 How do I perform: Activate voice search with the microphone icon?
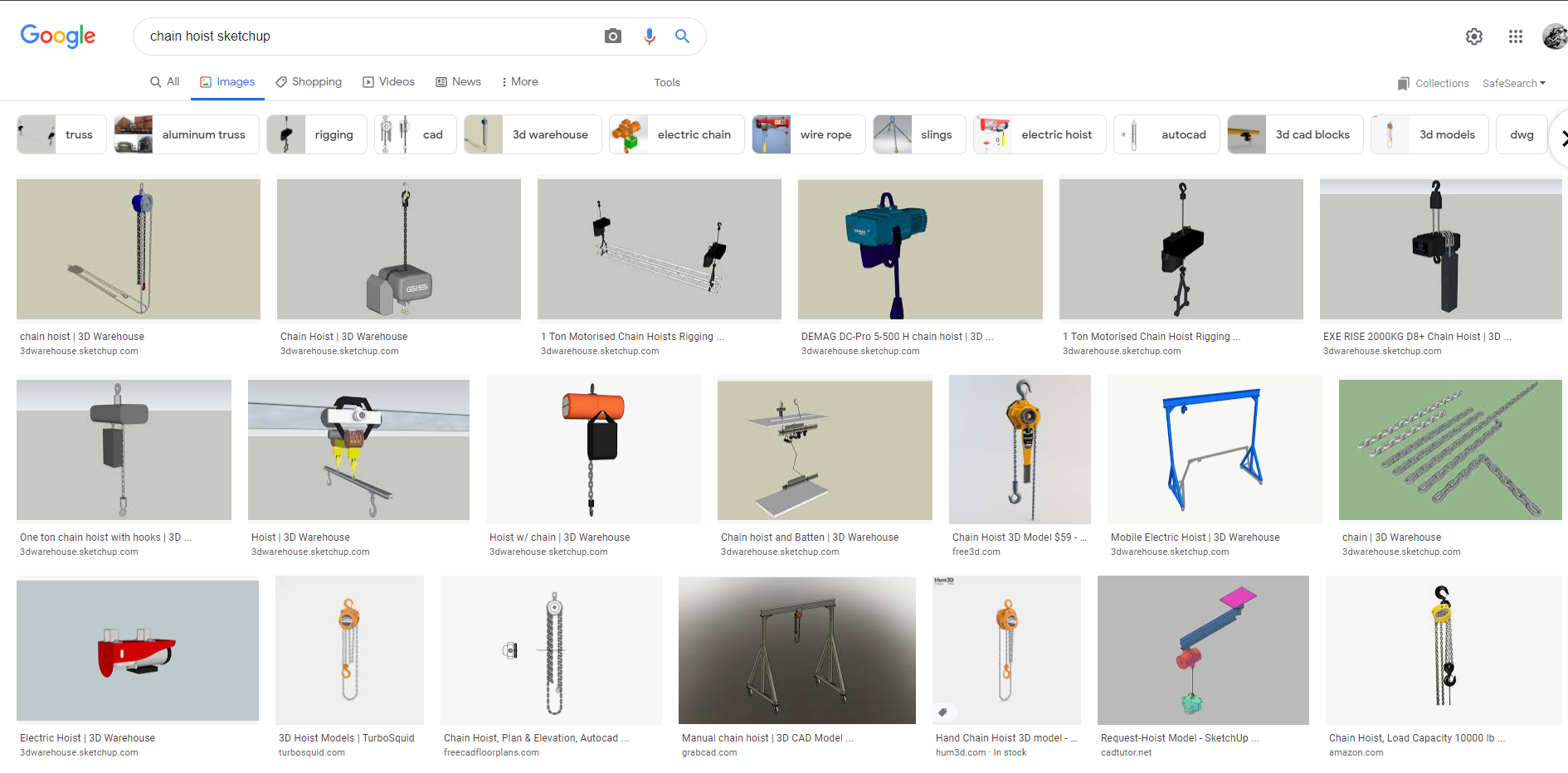tap(649, 36)
